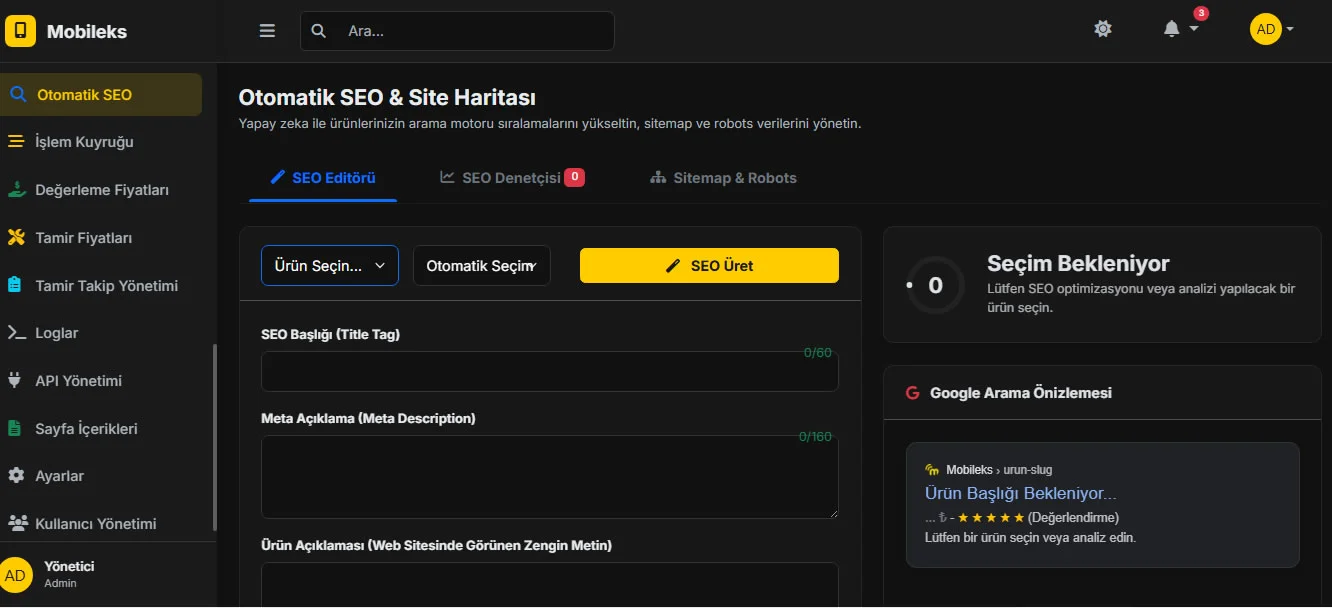Click the Otomatik SEO magnifier icon
Viewport: 1332px width, 608px height.
(x=18, y=95)
